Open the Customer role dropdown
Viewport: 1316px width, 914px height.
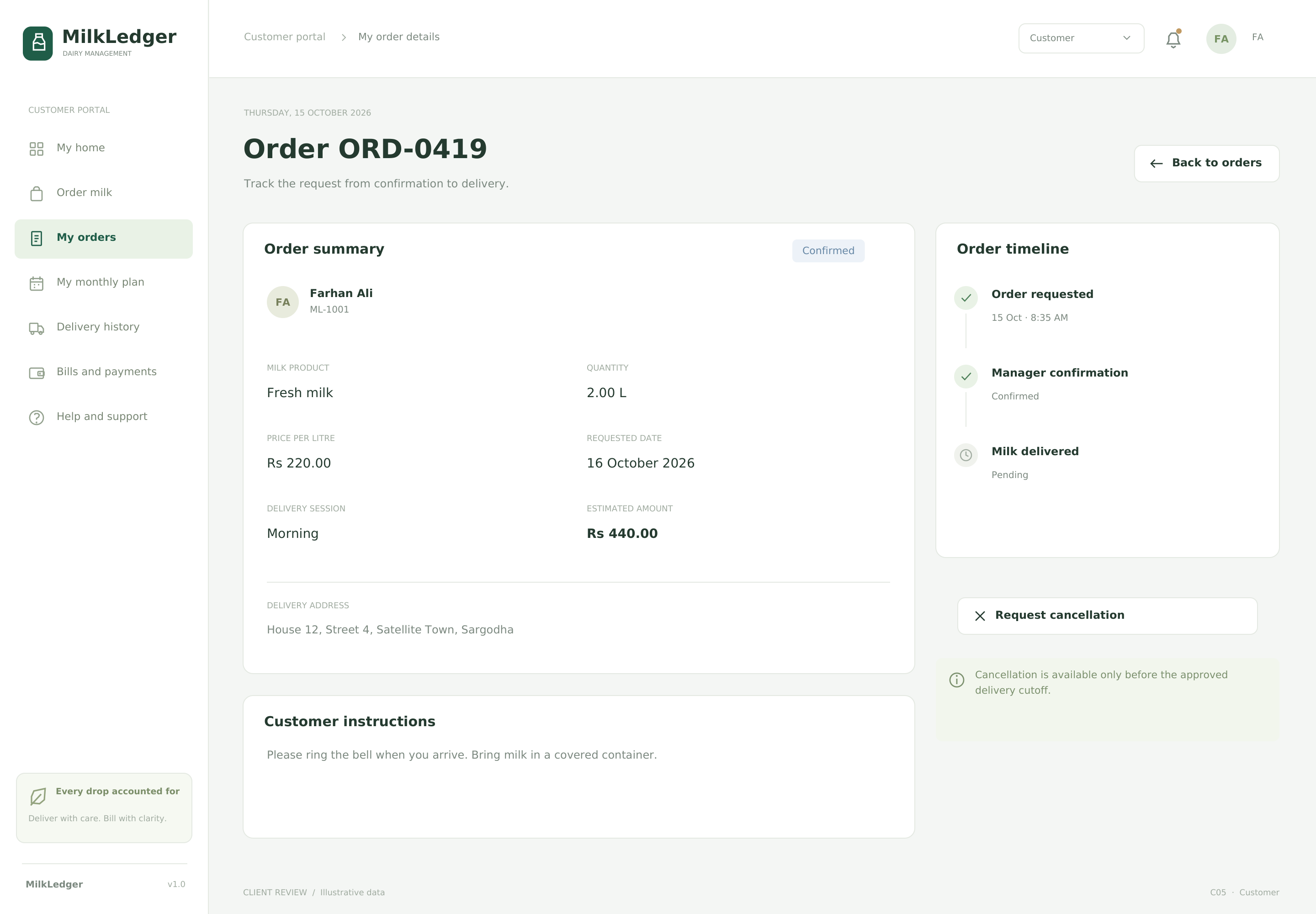pos(1081,38)
